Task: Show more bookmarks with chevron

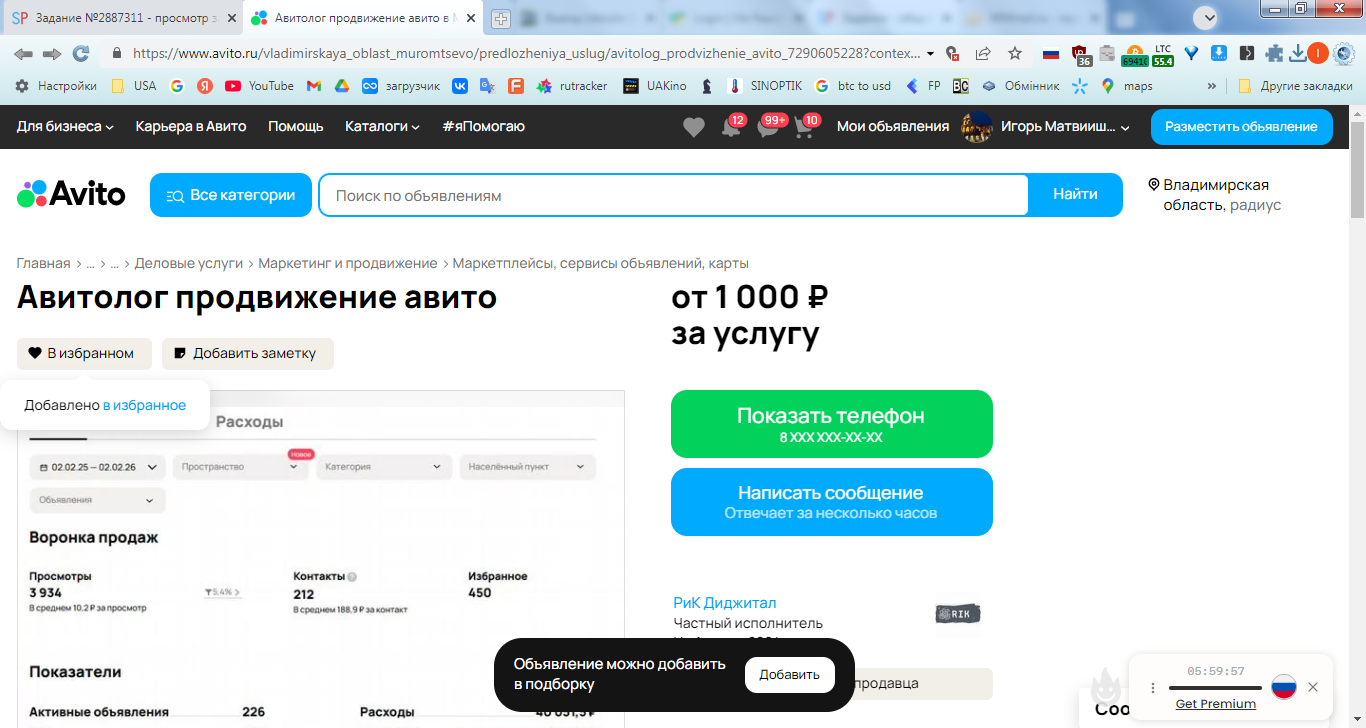Action: [x=1212, y=86]
